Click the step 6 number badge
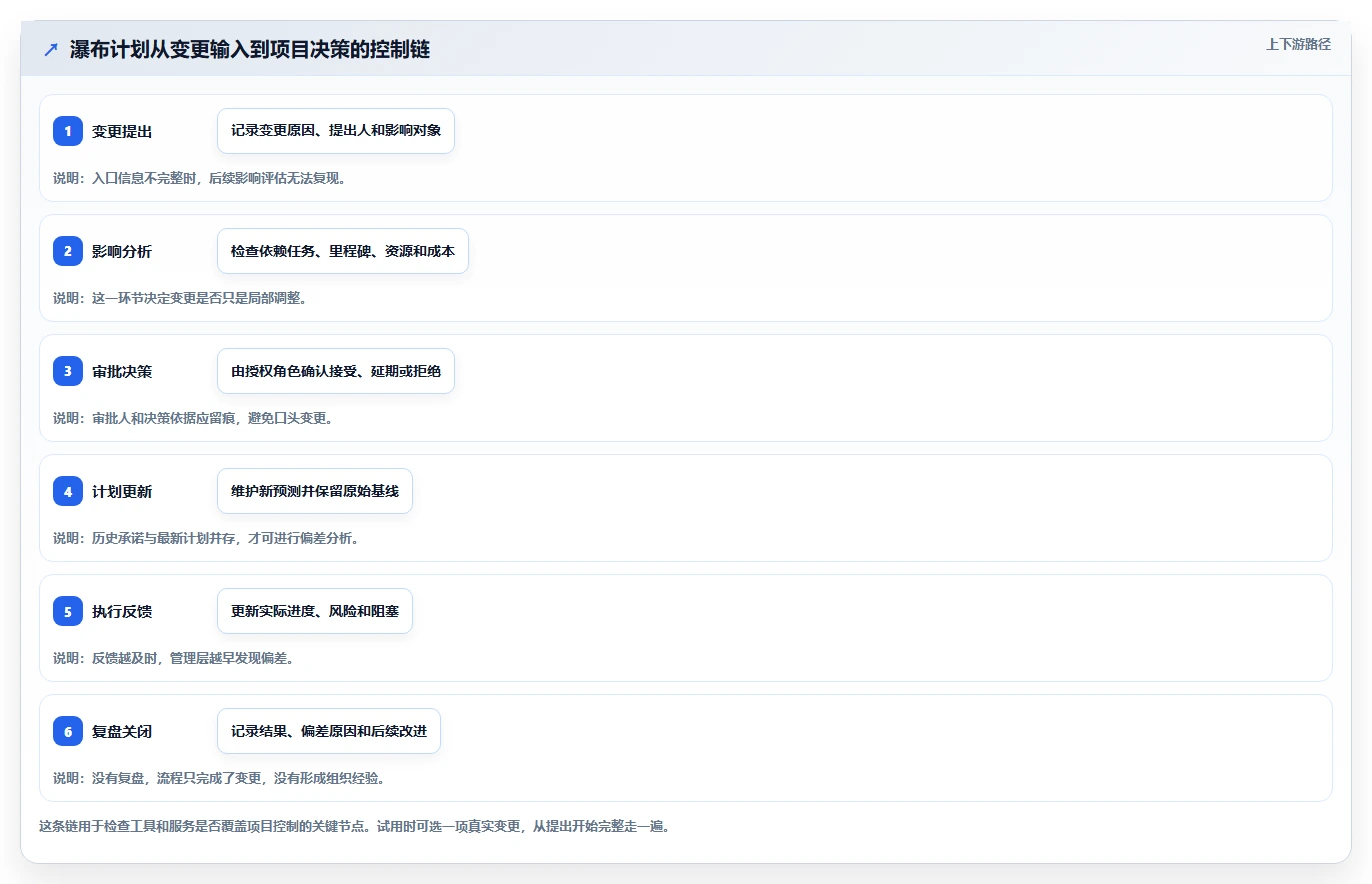The image size is (1372, 884). [68, 731]
